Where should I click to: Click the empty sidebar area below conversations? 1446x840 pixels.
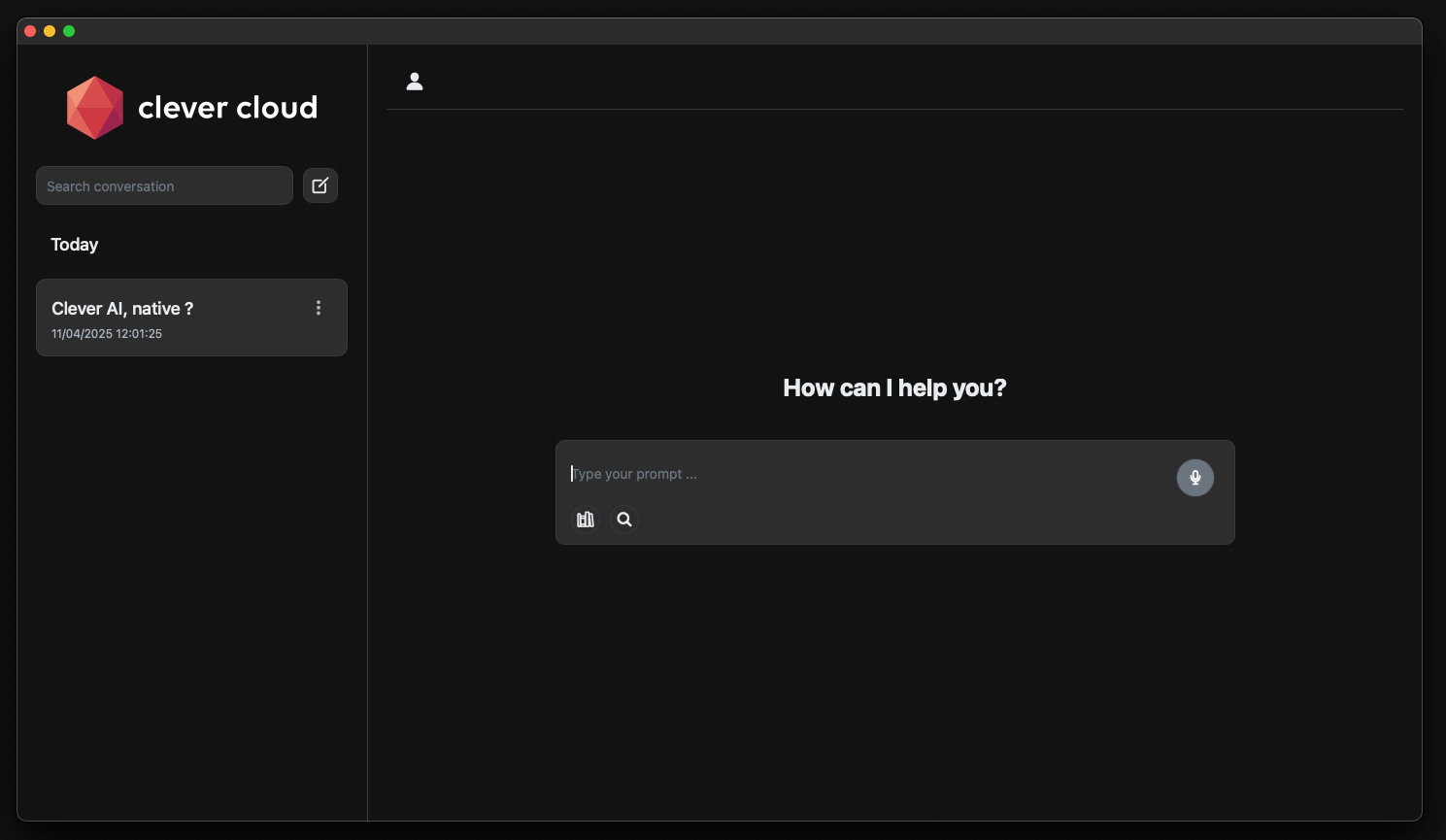(191, 583)
